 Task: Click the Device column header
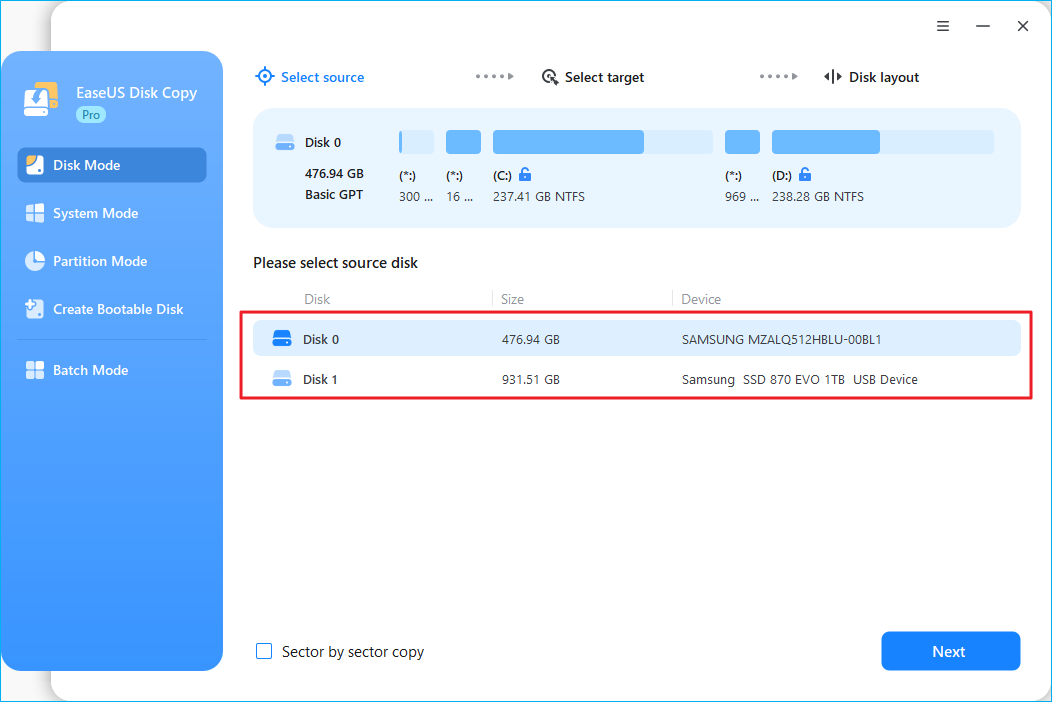(x=701, y=299)
